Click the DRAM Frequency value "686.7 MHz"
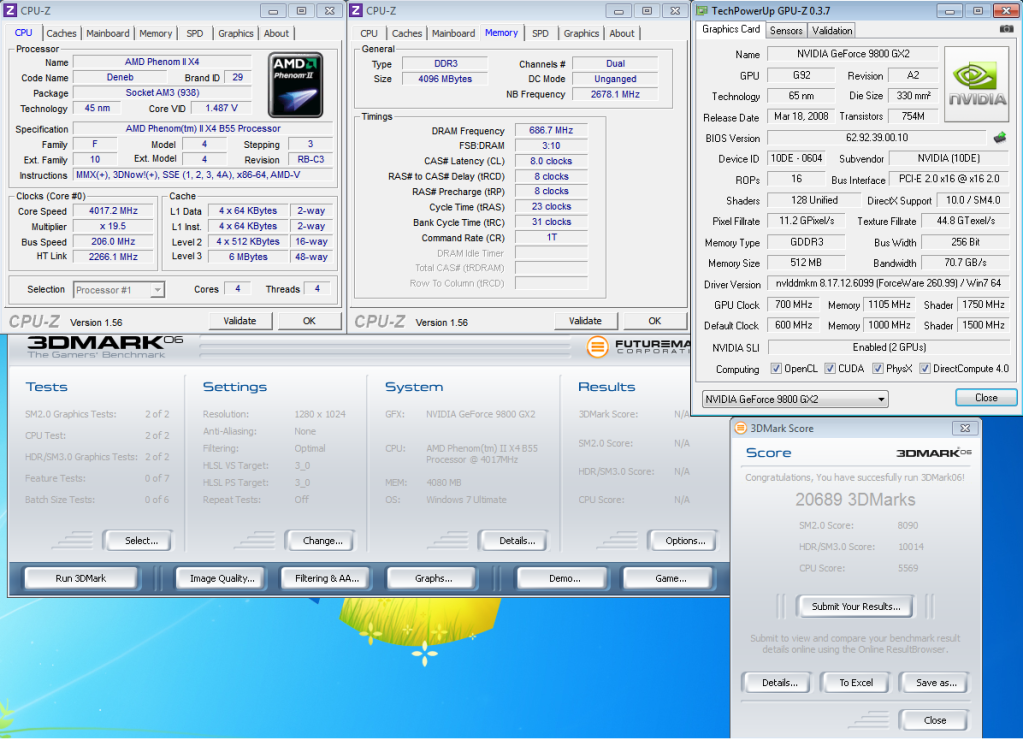1023x740 pixels. pos(551,131)
